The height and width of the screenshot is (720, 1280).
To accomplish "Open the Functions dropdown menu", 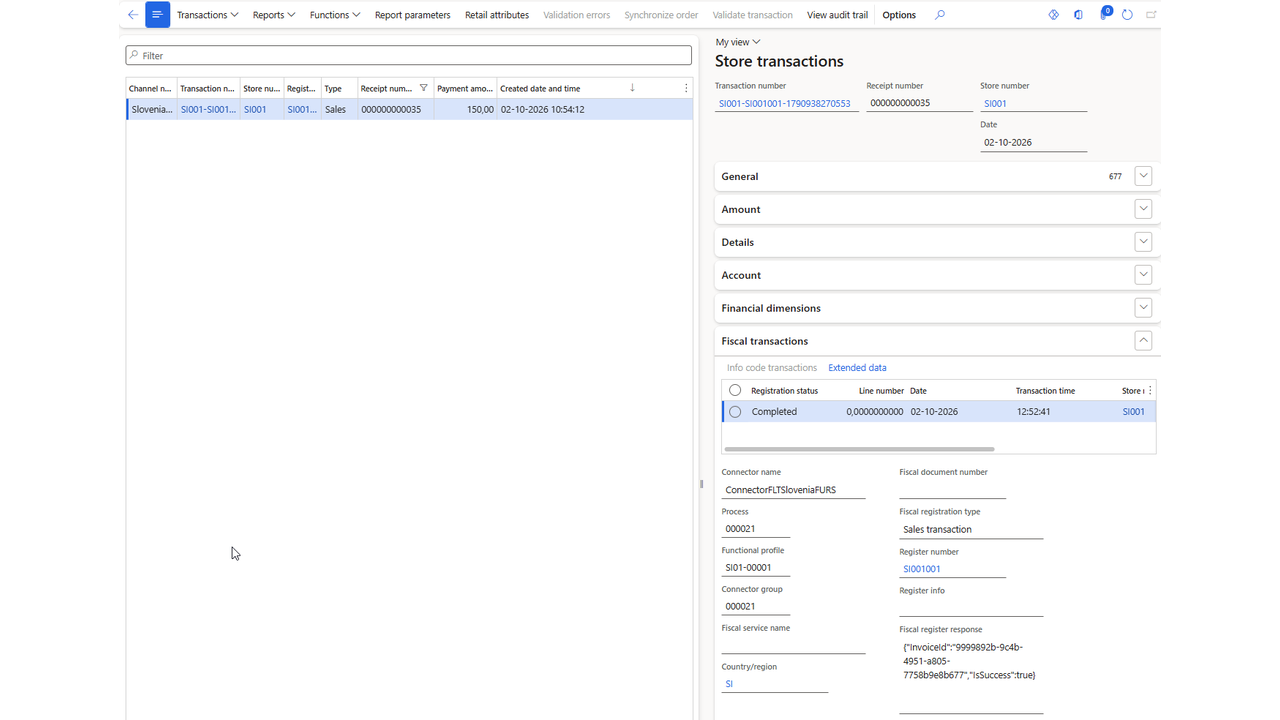I will click(x=335, y=15).
